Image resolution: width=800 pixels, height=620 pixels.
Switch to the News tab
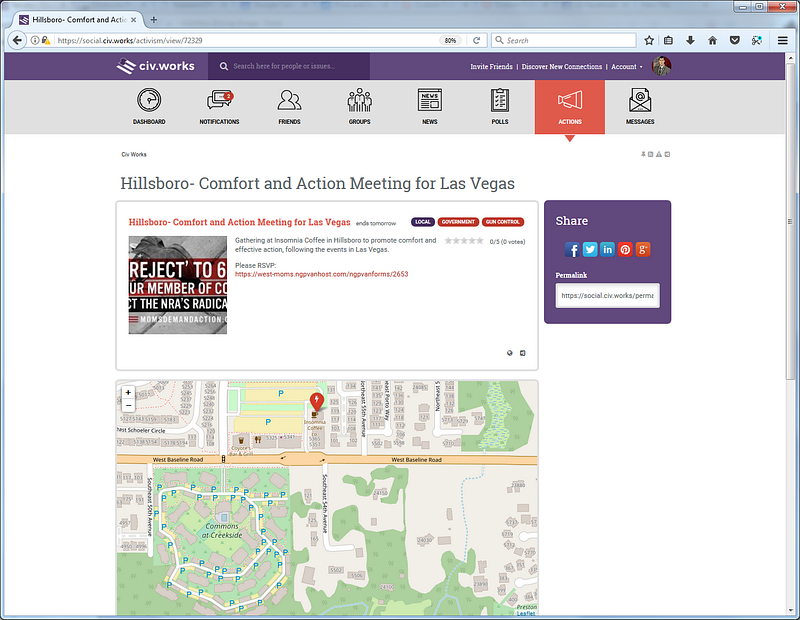(429, 106)
